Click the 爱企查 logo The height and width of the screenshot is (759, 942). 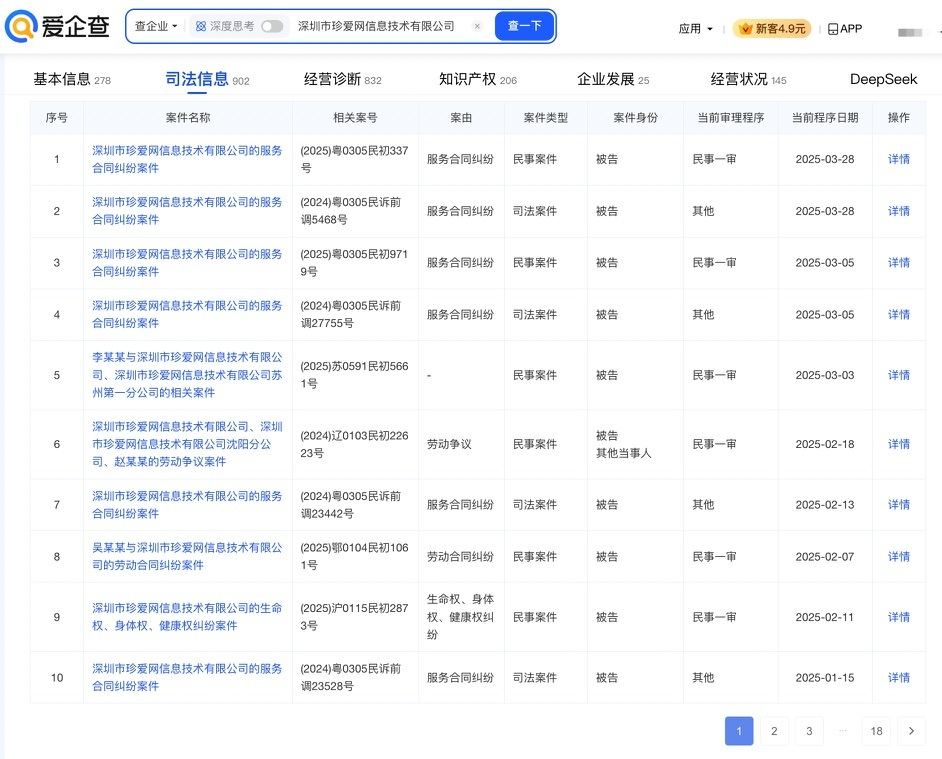point(56,27)
